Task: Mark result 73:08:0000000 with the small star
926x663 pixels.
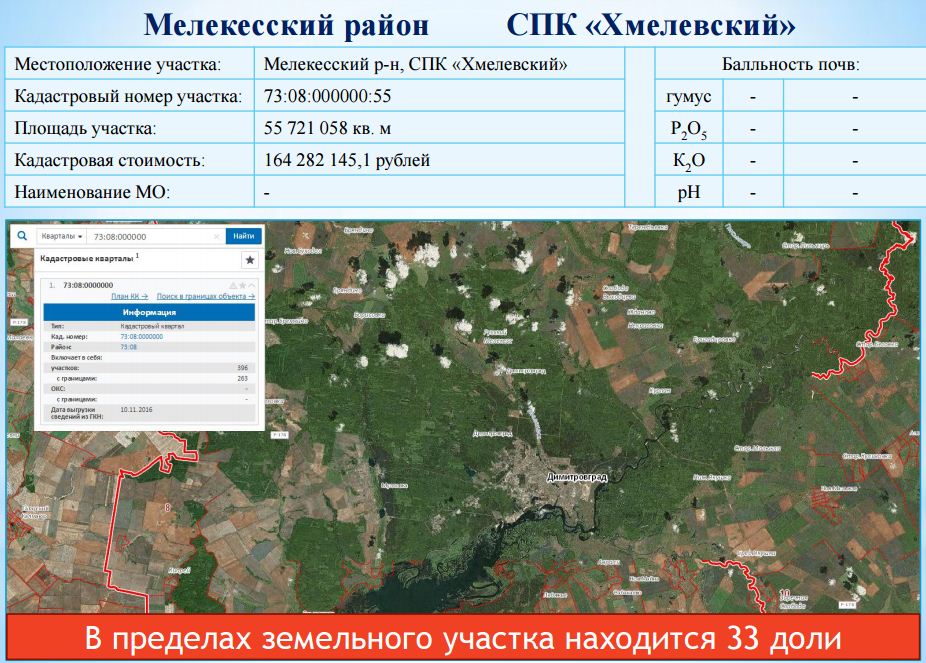Action: (x=241, y=285)
